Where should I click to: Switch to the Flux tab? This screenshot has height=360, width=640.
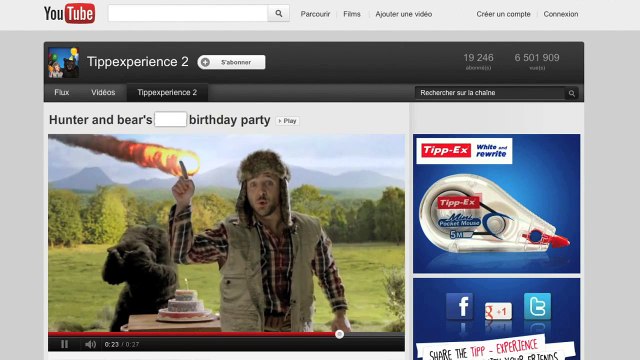62,93
